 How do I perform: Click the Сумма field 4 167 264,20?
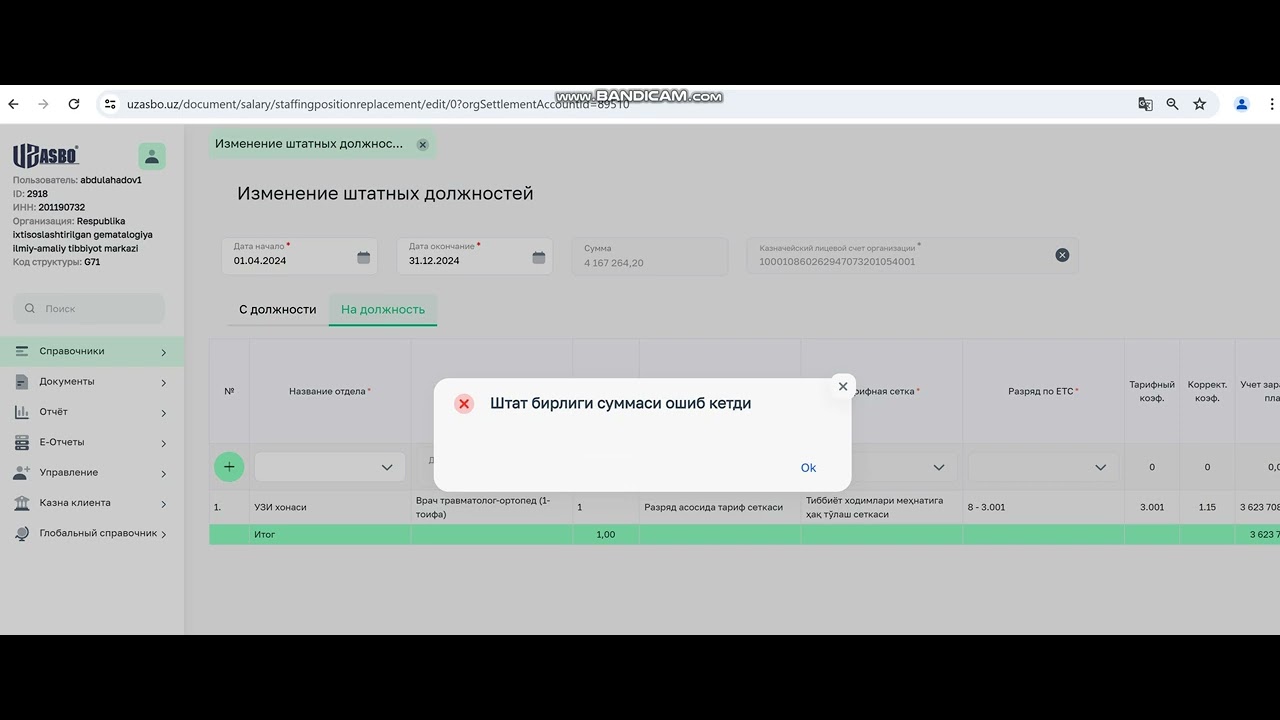pyautogui.click(x=649, y=256)
